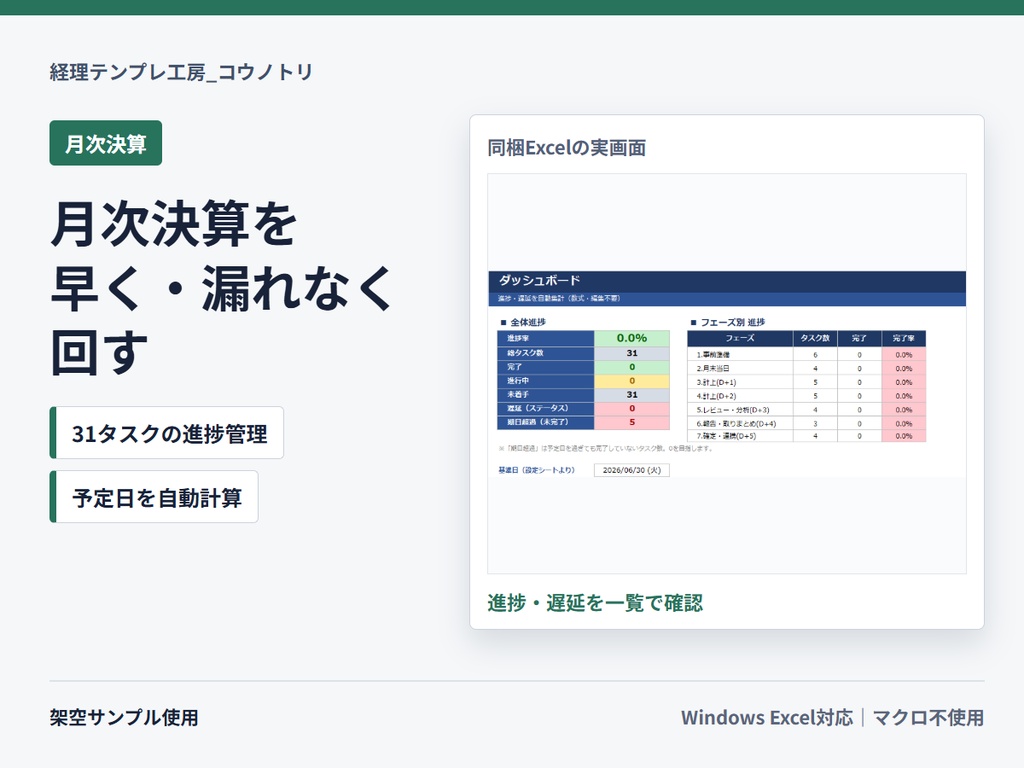
Task: Click the フェーズ column header
Action: coord(740,338)
